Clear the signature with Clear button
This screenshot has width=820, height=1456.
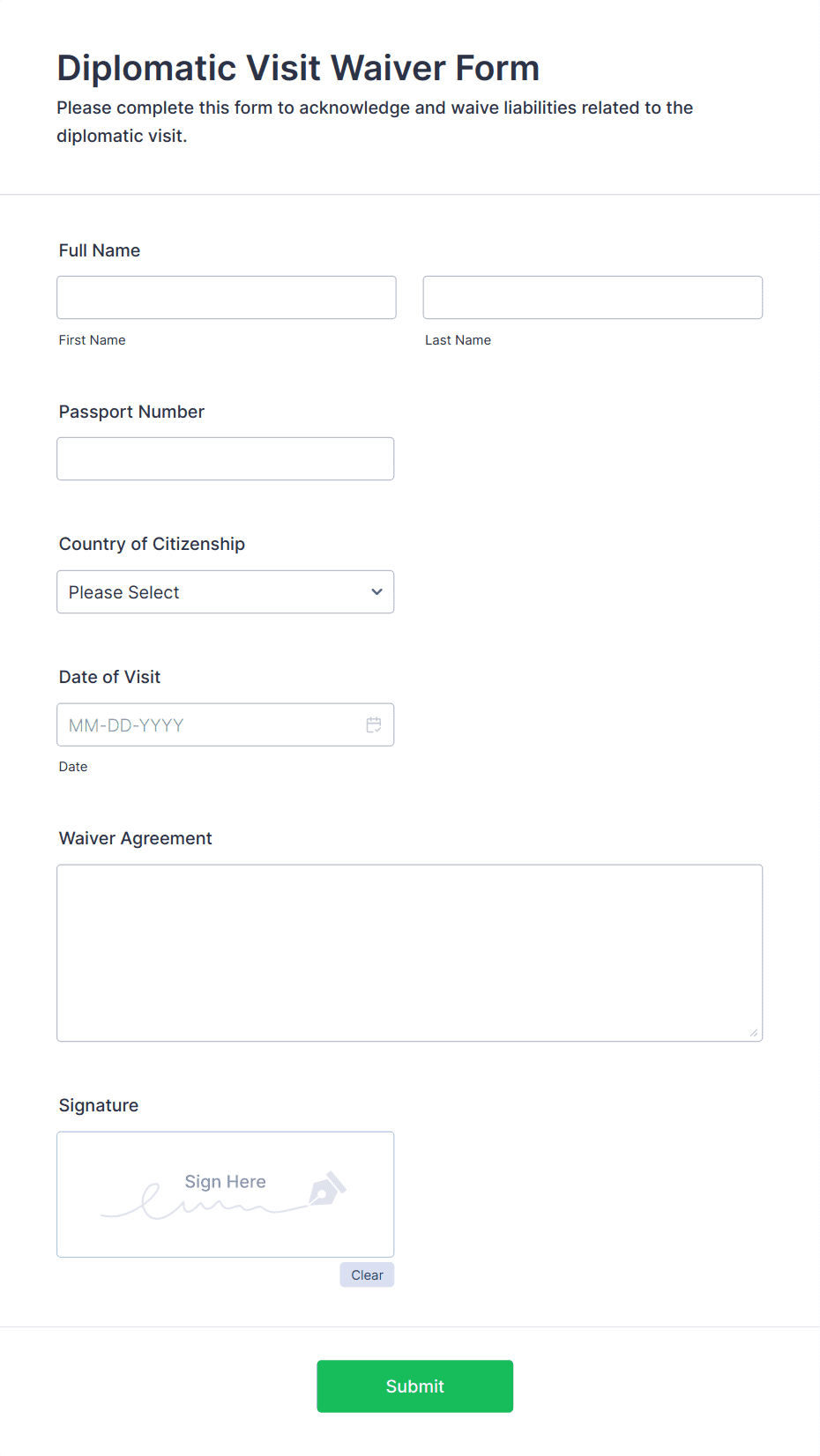click(x=367, y=1275)
